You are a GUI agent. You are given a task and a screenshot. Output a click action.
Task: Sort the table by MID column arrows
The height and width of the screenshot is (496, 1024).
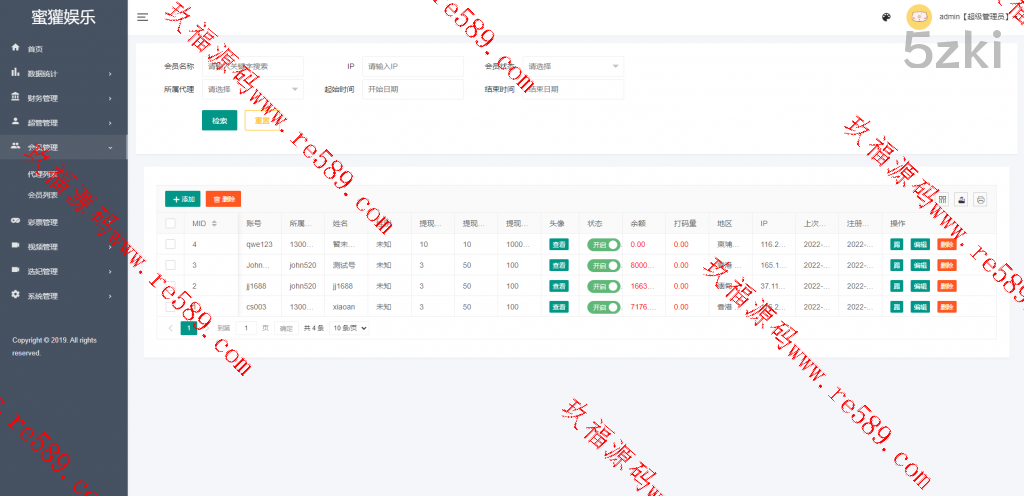[214, 224]
